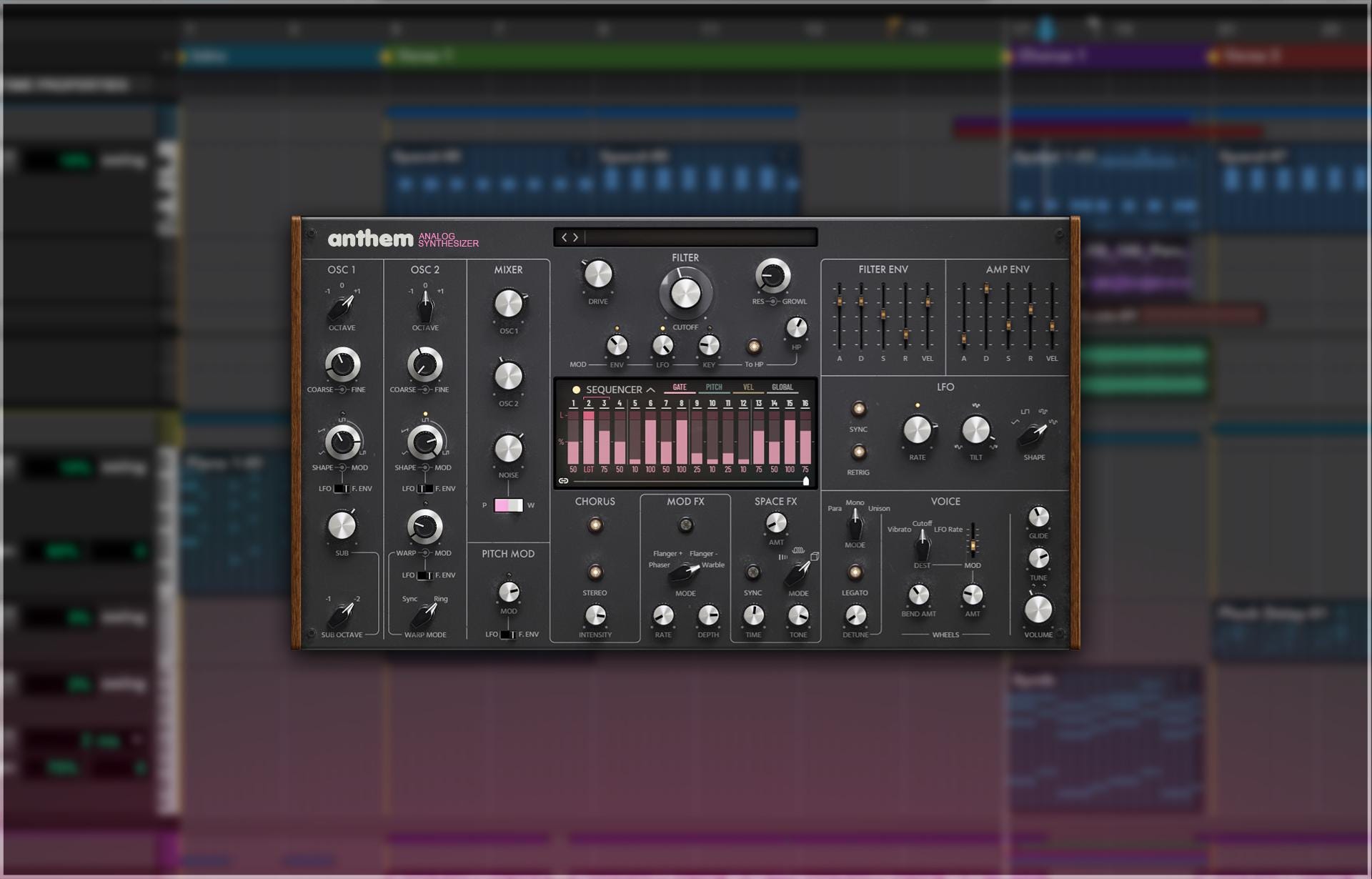Click the OSC 1 Octave knob
Screen dimensions: 1372x879
point(342,307)
